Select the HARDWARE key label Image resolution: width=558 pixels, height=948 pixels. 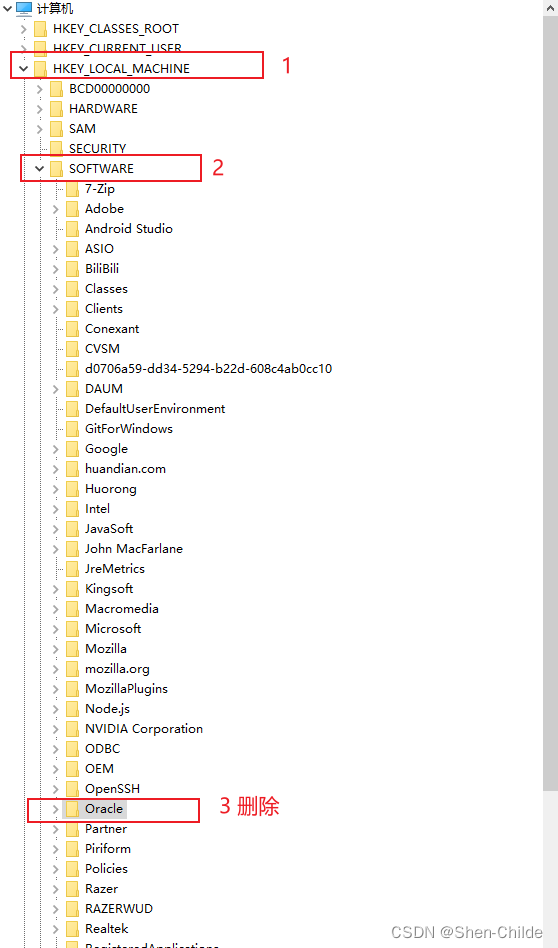103,109
